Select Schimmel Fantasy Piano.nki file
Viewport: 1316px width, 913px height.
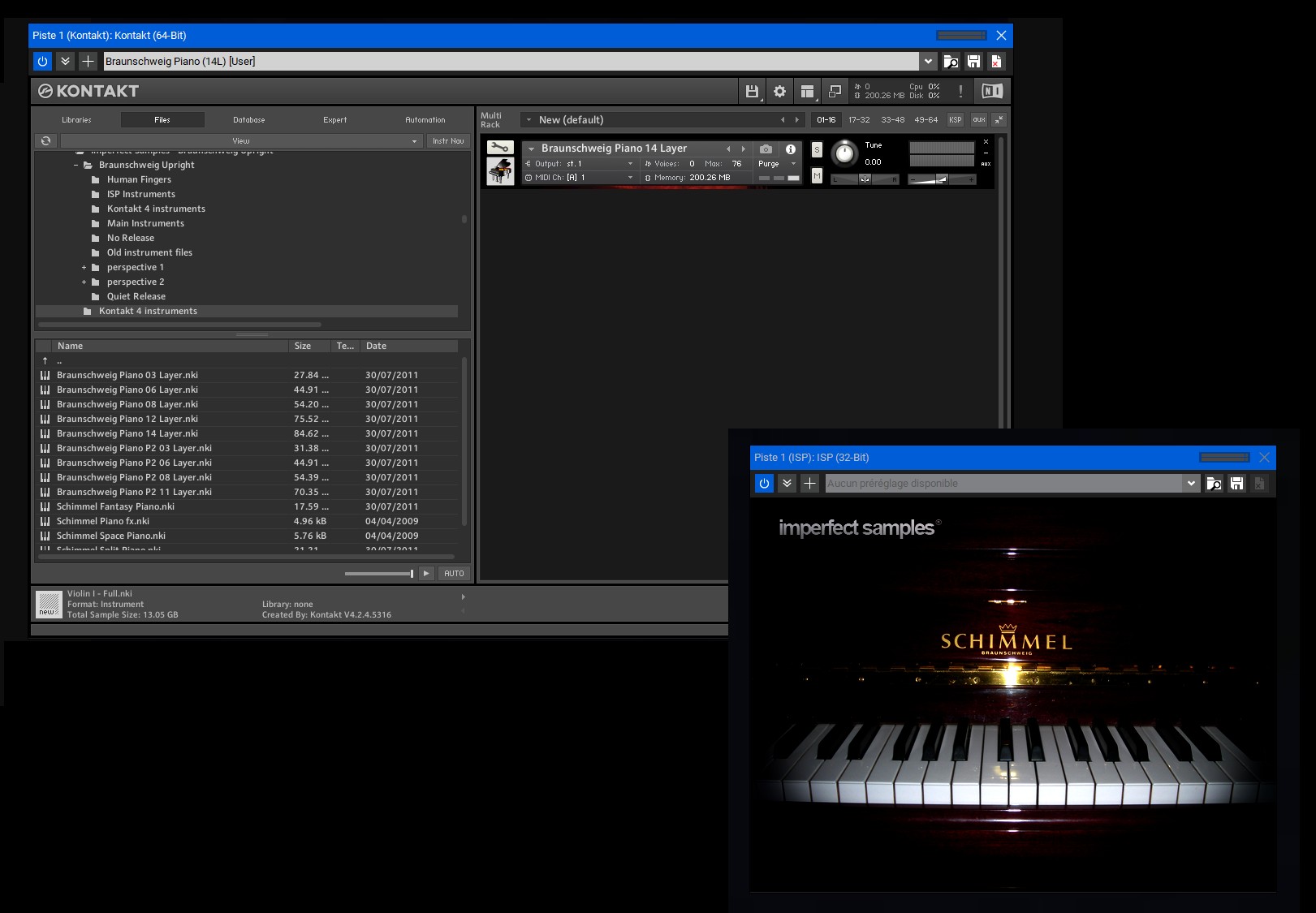click(115, 506)
